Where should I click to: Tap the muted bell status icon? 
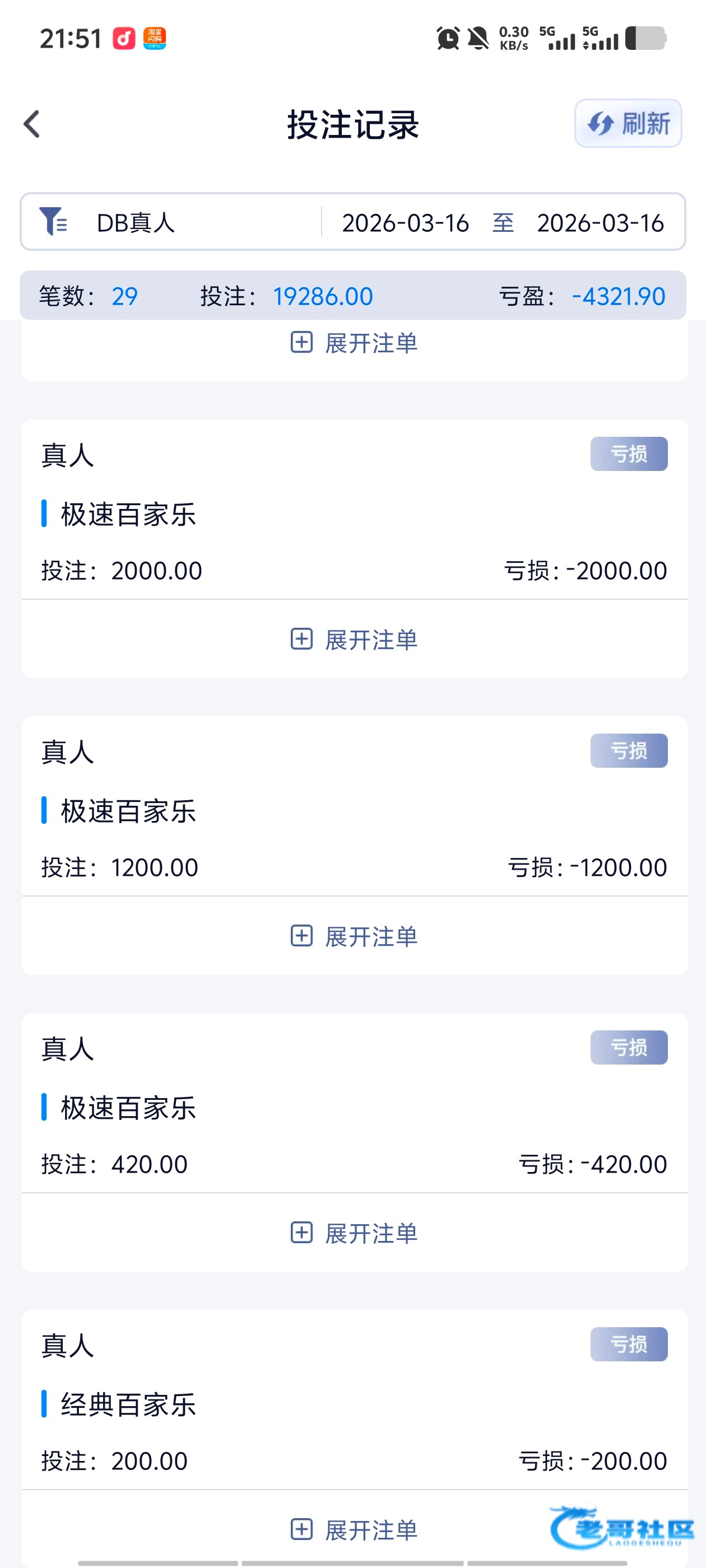(478, 38)
